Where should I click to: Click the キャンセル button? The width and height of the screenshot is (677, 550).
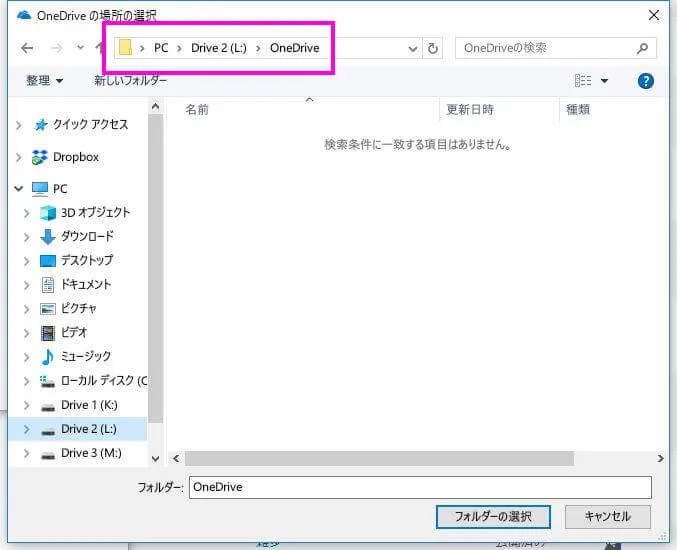607,517
